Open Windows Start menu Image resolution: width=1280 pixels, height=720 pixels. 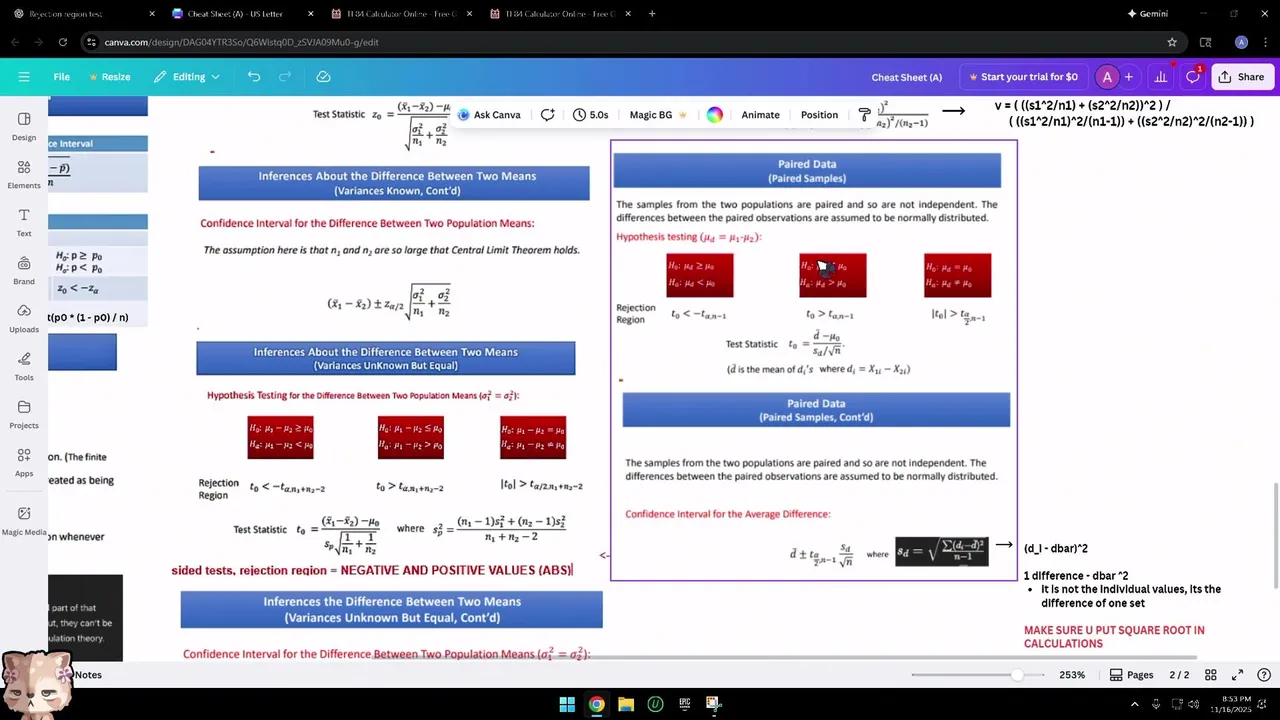point(567,704)
